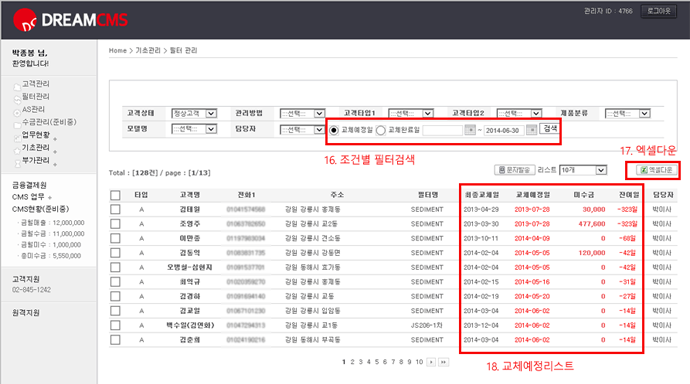
Task: Check the last row with address 동해시 부곡동
Action: click(x=115, y=340)
